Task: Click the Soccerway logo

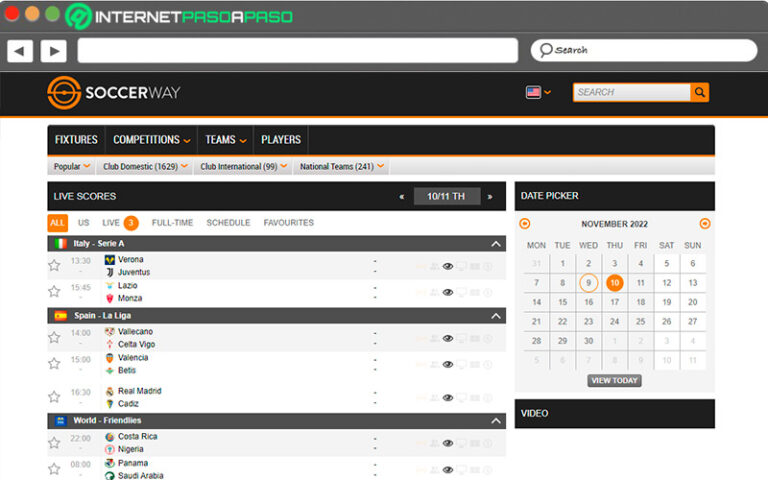Action: pos(114,92)
